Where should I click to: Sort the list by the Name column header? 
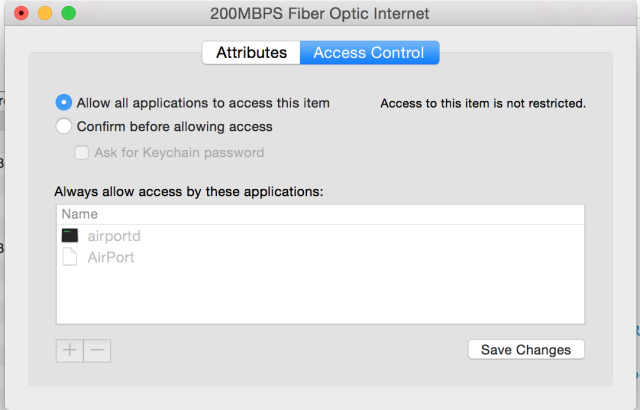coord(320,214)
